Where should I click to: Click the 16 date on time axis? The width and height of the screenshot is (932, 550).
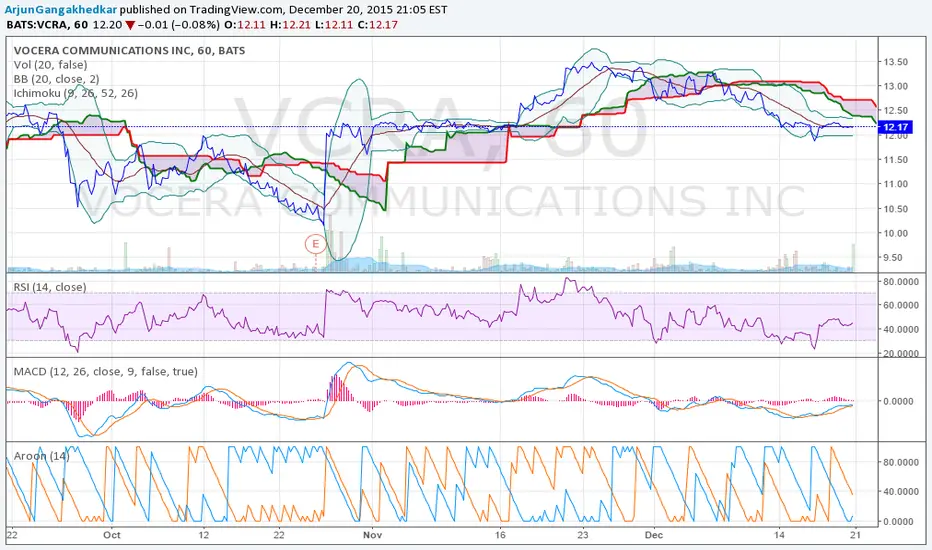(x=500, y=535)
